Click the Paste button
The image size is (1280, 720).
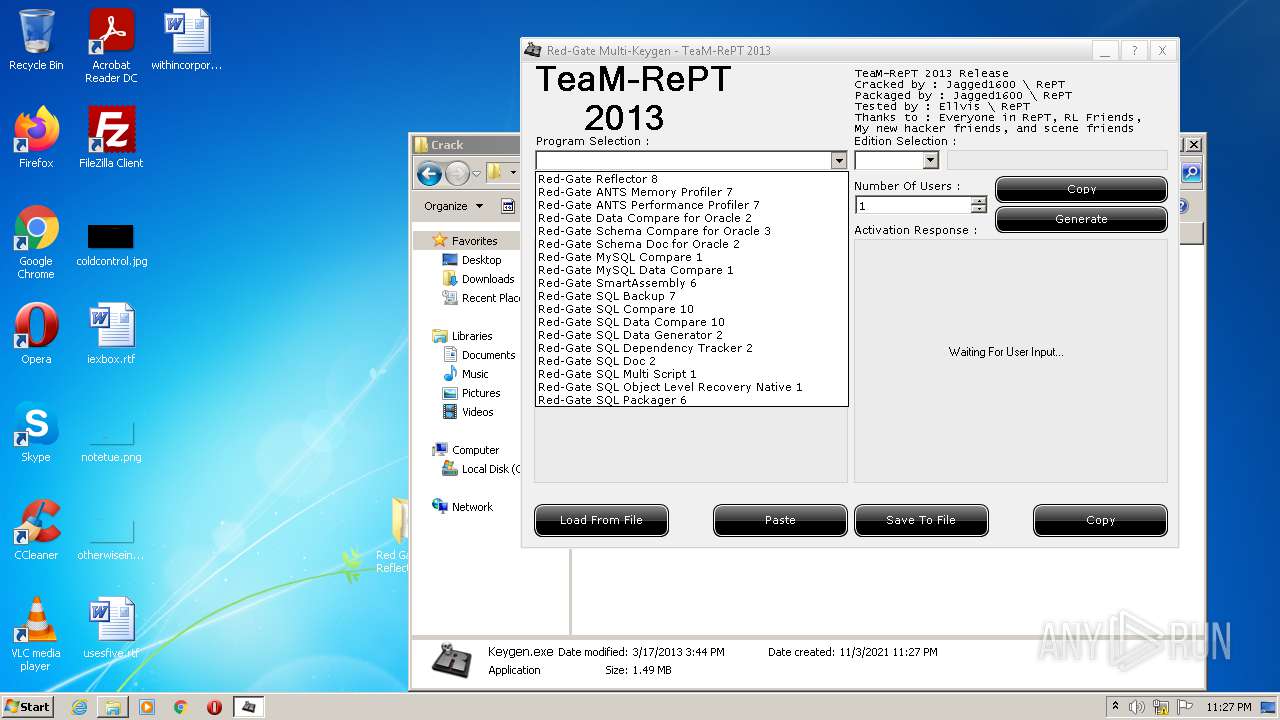tap(780, 520)
